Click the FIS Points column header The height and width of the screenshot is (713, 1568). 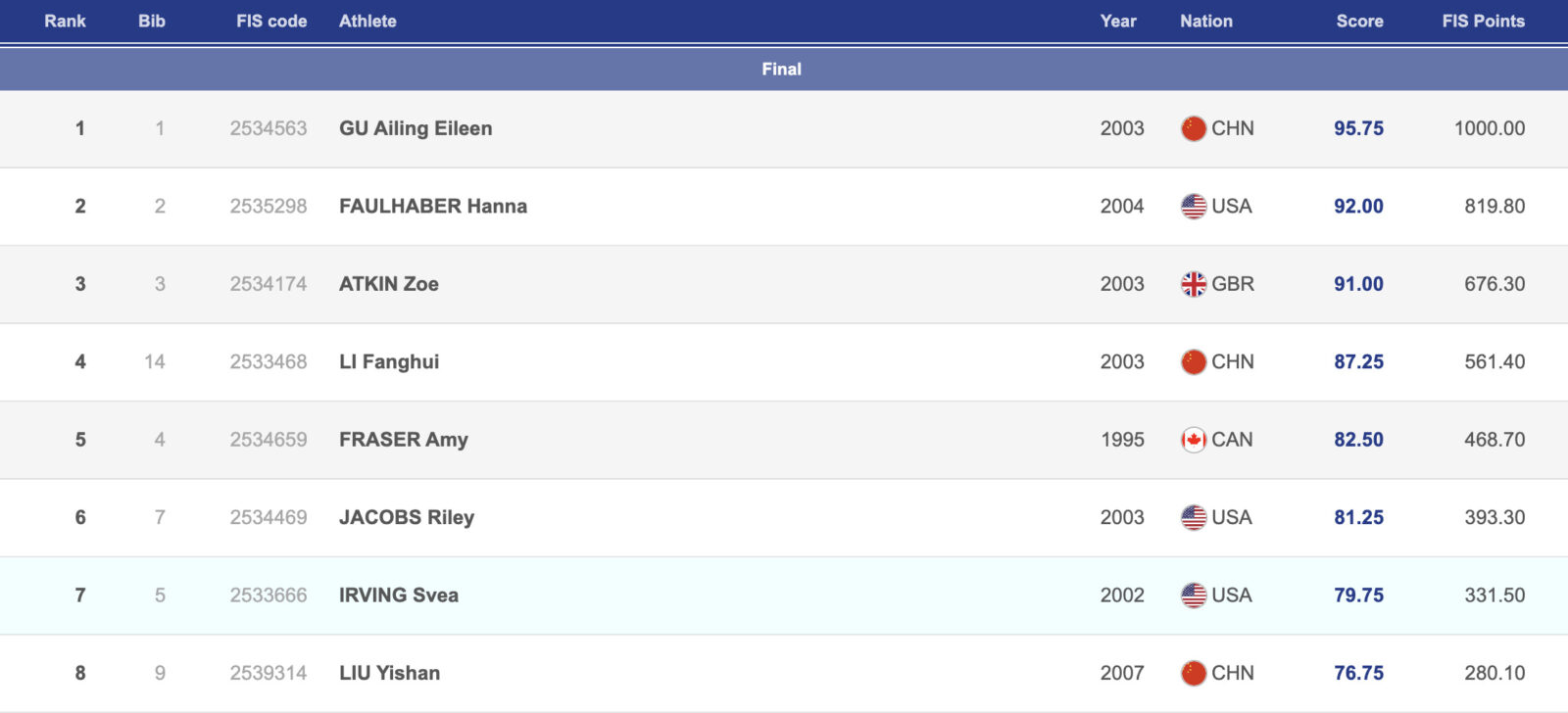(x=1483, y=21)
